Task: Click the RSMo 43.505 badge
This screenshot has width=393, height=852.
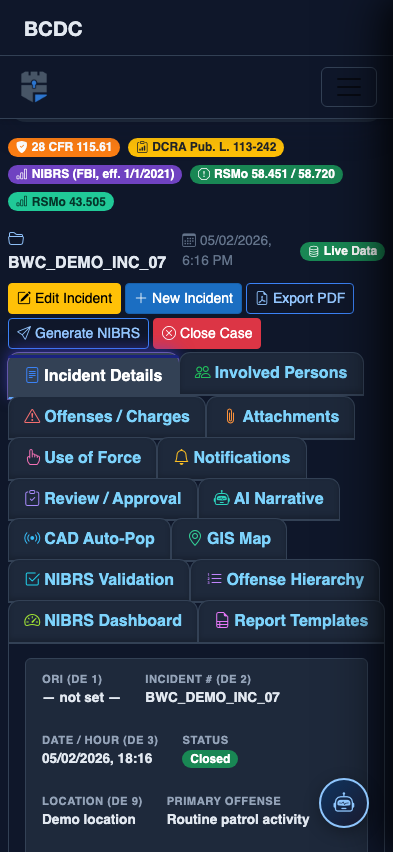Action: click(x=61, y=202)
